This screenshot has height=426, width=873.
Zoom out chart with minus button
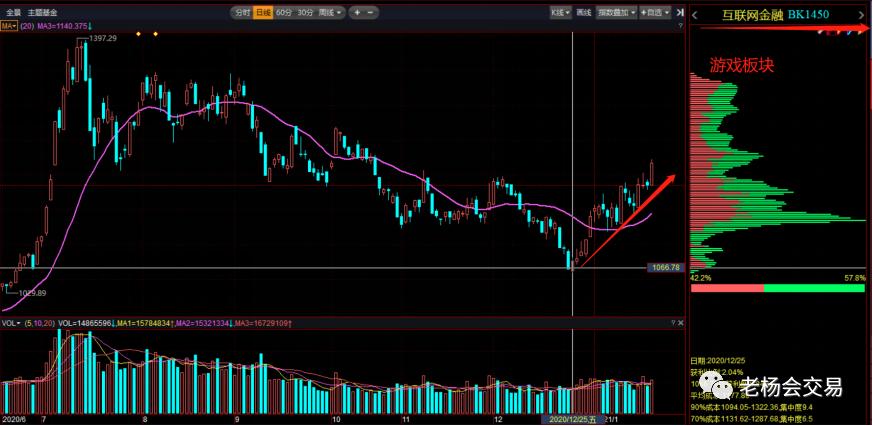click(371, 12)
